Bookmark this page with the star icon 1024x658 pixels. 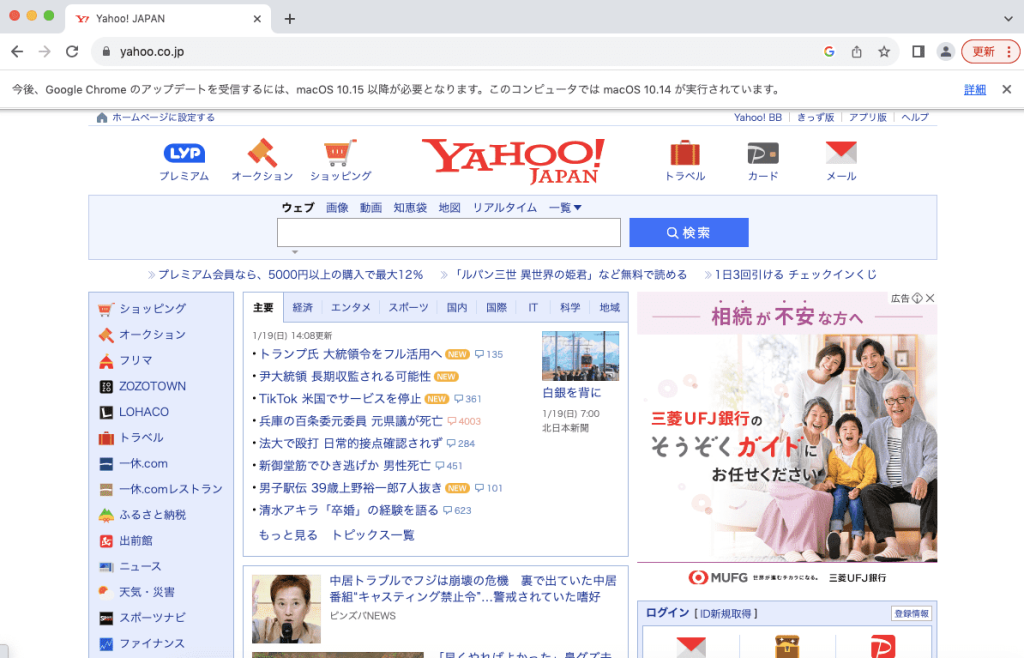[884, 52]
